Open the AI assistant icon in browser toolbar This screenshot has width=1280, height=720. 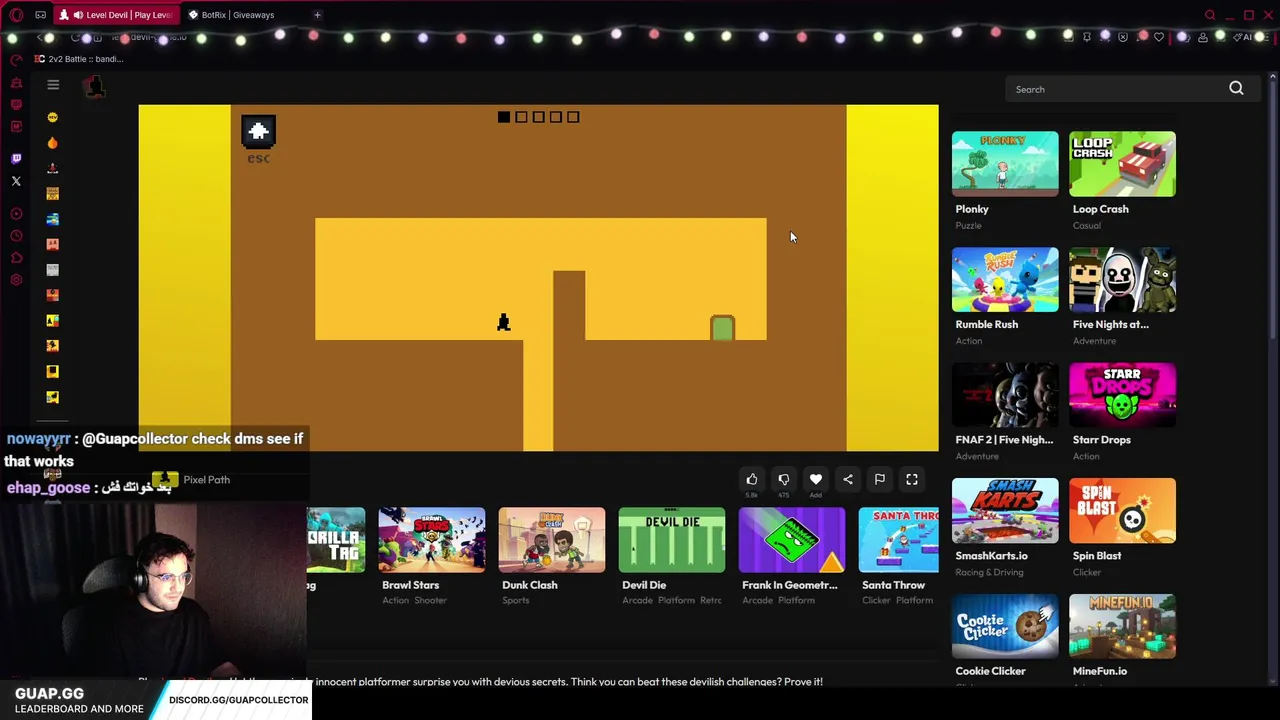click(1245, 37)
